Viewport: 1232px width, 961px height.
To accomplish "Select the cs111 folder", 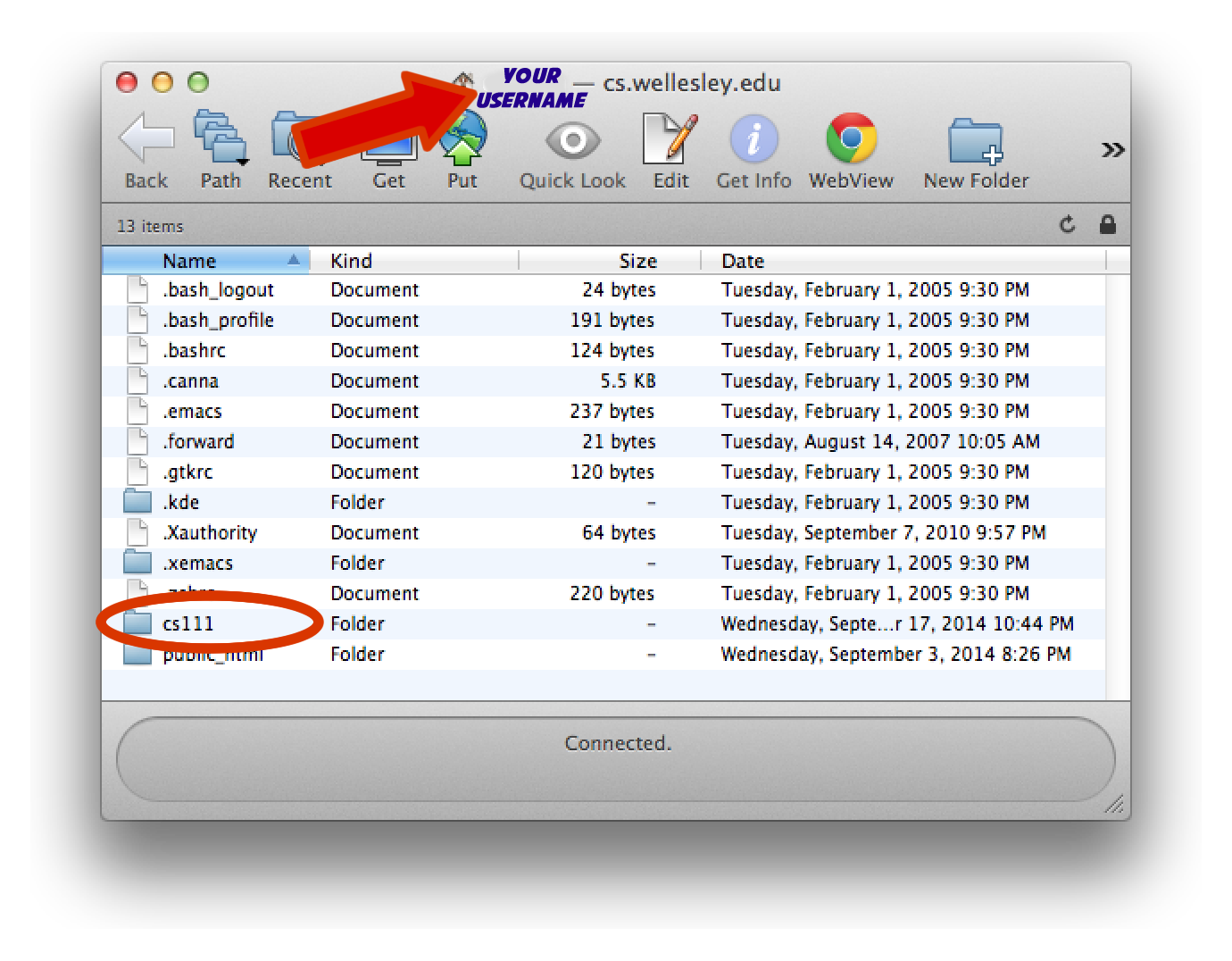I will click(188, 624).
